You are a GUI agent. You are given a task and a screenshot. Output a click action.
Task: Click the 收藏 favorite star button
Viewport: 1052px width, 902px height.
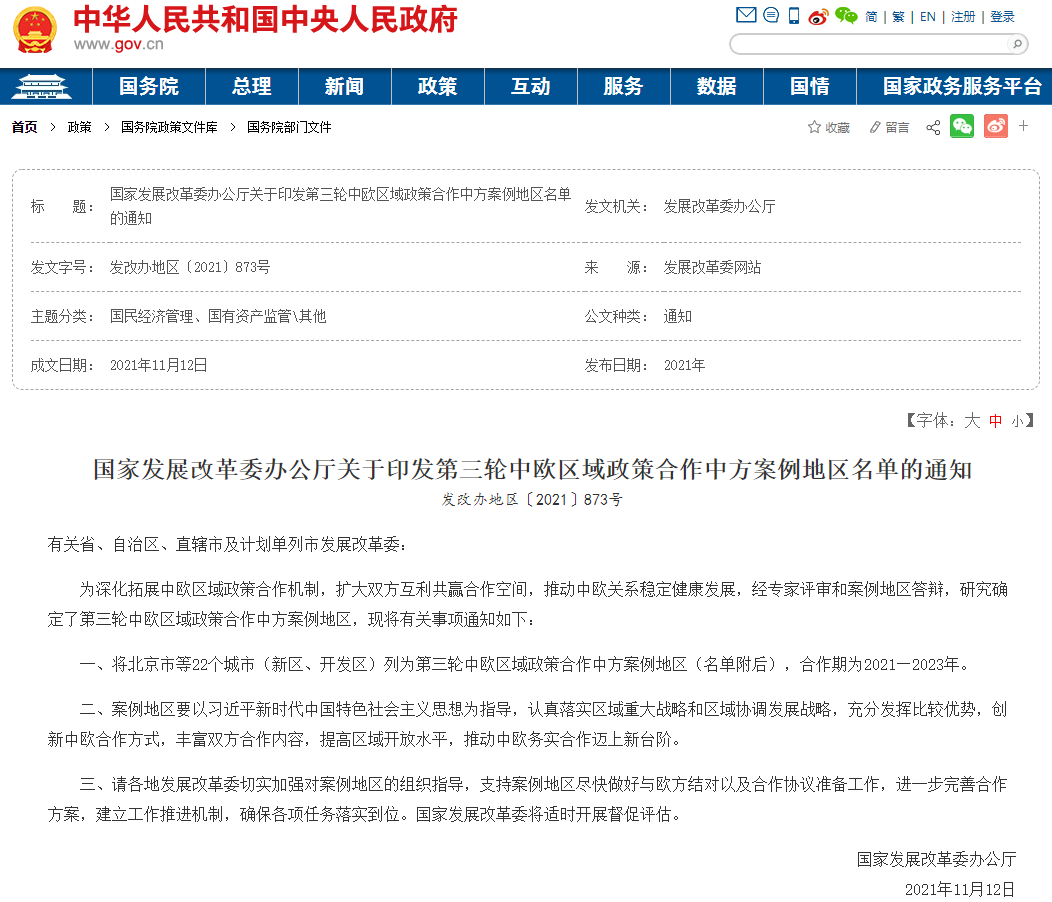[x=829, y=127]
